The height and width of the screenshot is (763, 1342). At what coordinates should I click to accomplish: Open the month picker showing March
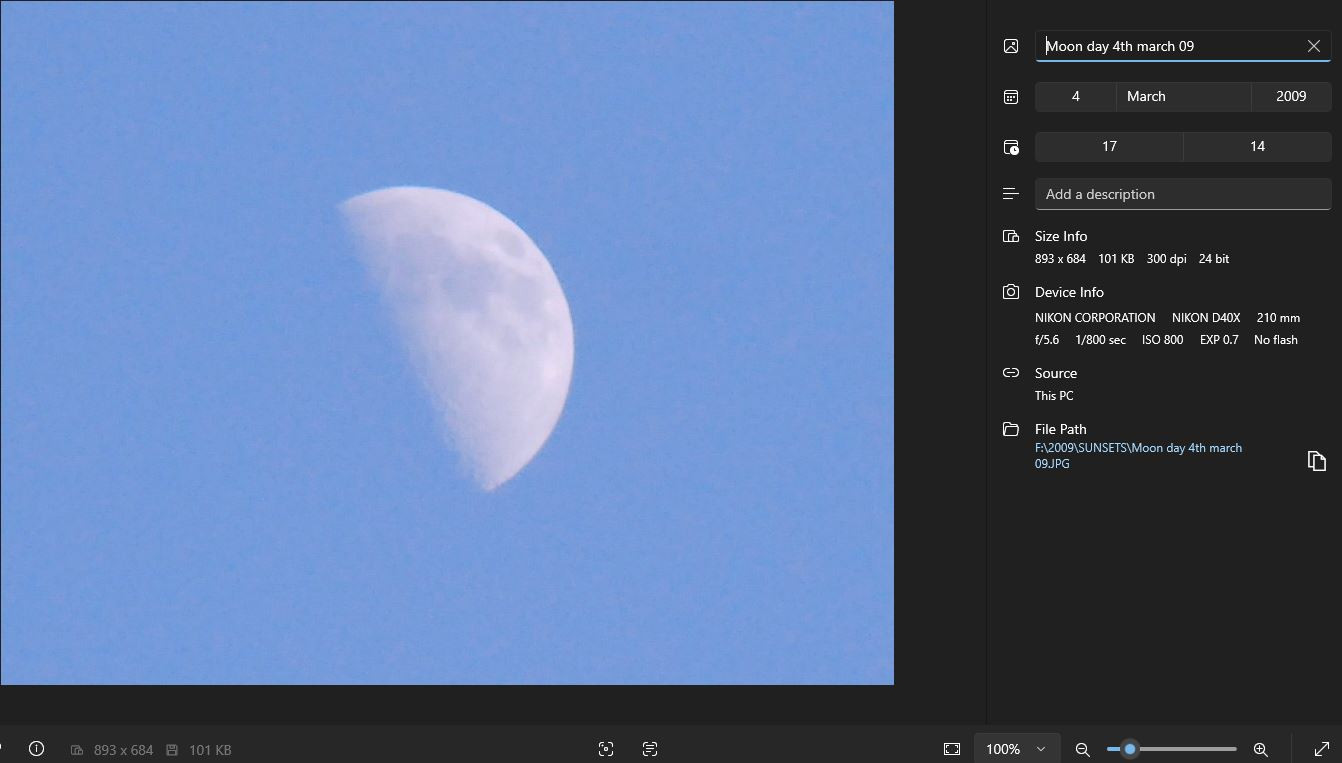(1183, 97)
